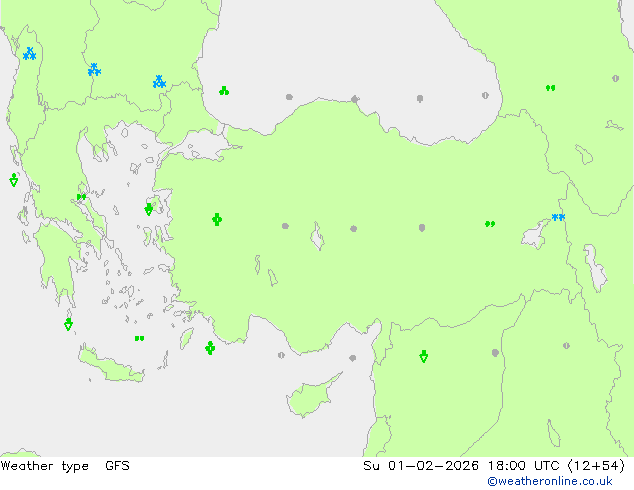Click the green shower triangle south of the Peloponnese

tap(68, 324)
